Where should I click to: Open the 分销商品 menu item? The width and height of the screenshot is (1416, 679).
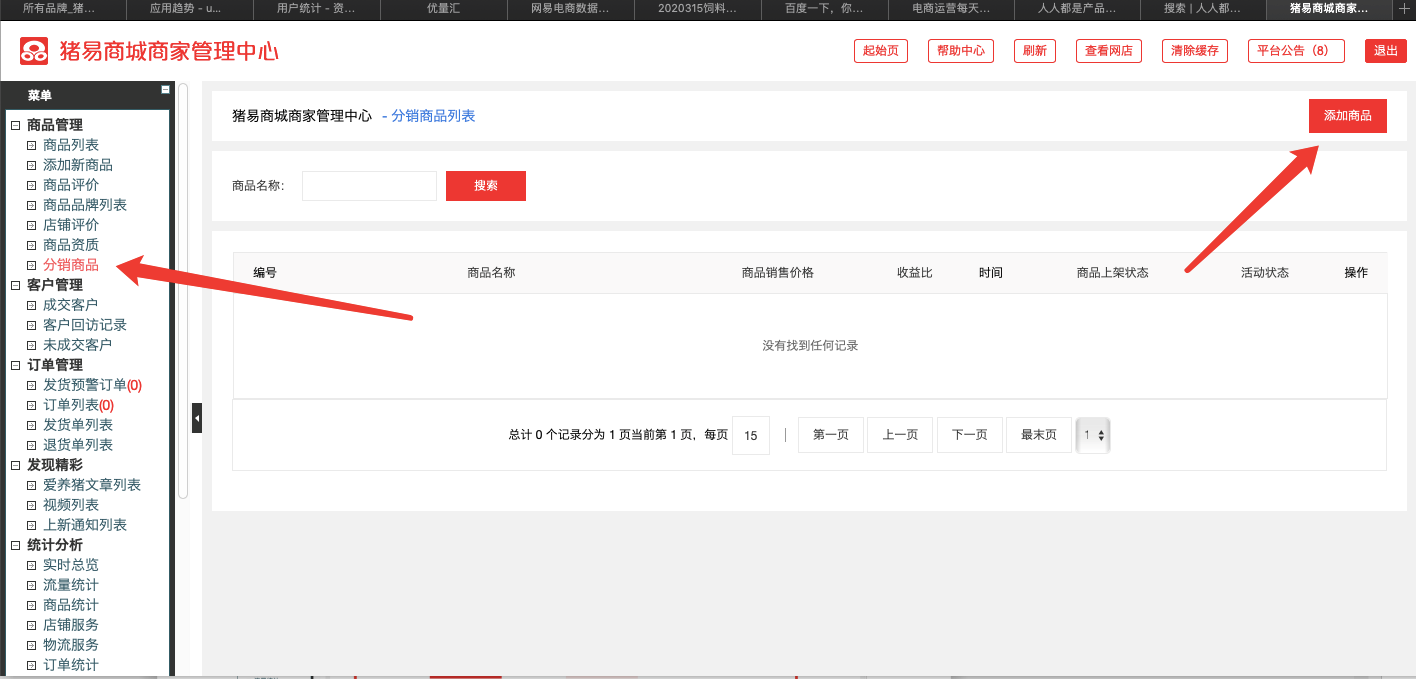coord(70,265)
